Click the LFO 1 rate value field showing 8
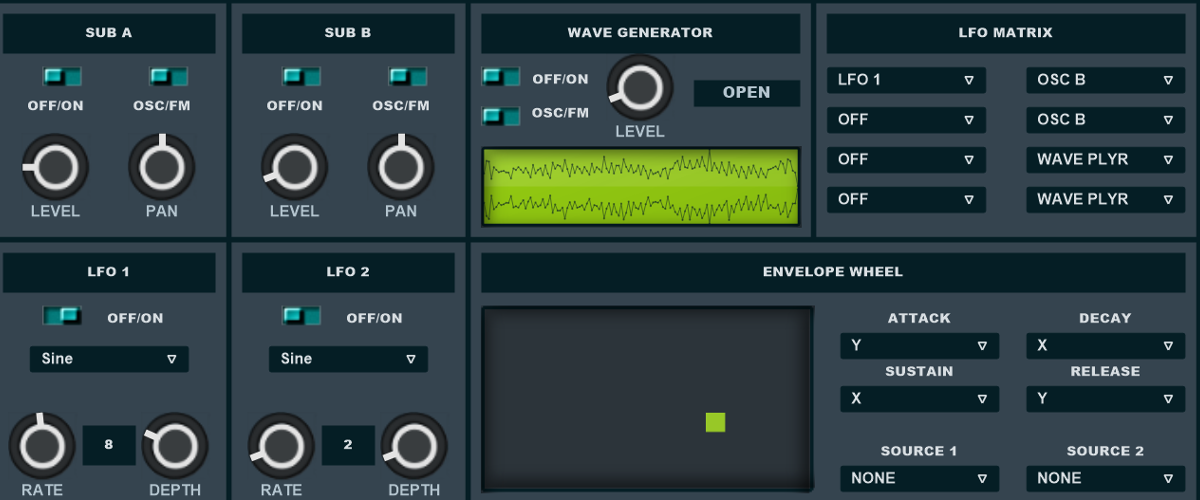This screenshot has height=500, width=1200. [x=108, y=445]
